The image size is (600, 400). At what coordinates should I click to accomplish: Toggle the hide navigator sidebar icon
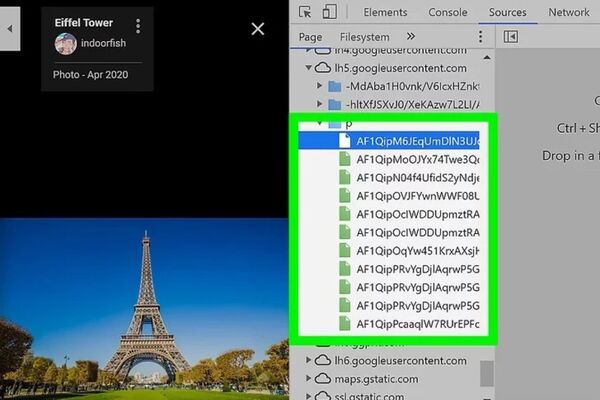pyautogui.click(x=511, y=37)
